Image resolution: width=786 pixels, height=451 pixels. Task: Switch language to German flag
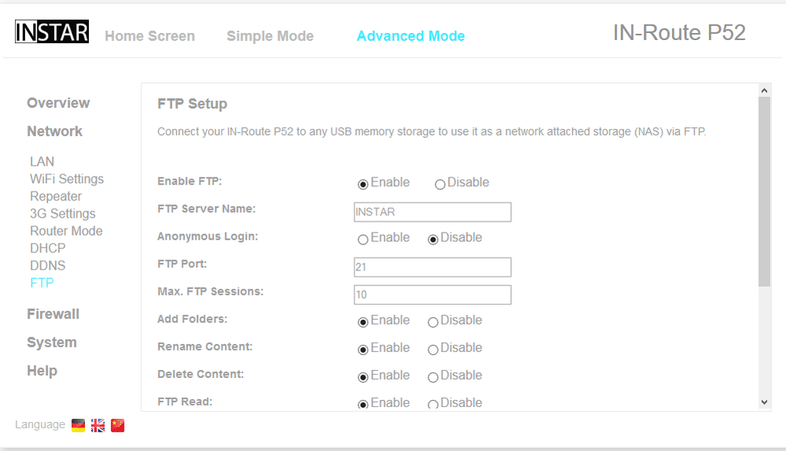pos(78,425)
